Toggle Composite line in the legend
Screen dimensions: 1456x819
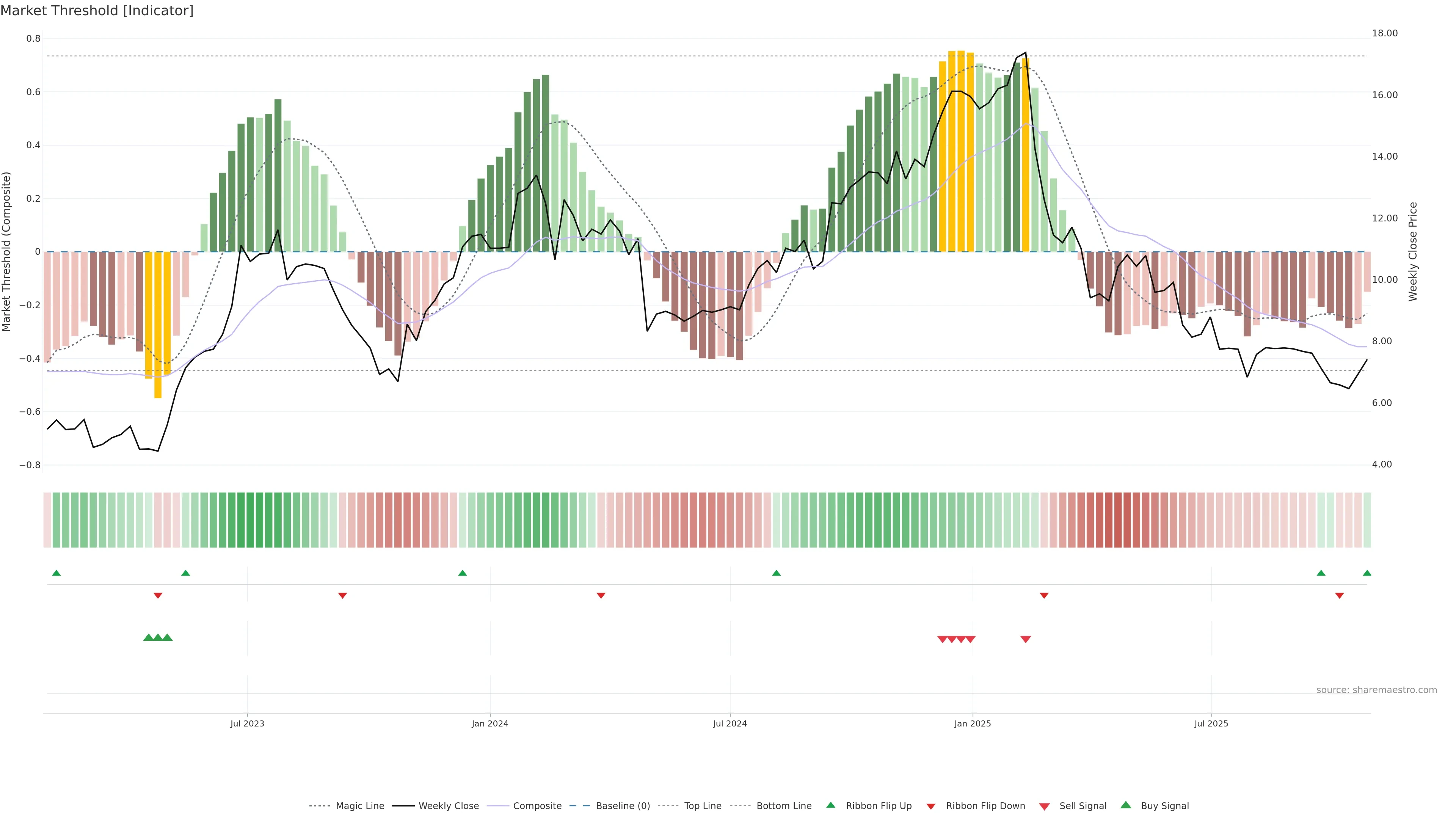[x=537, y=805]
